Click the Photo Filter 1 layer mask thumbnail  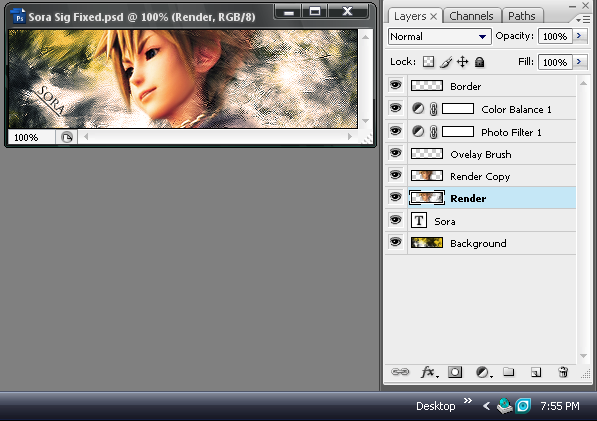tap(458, 132)
